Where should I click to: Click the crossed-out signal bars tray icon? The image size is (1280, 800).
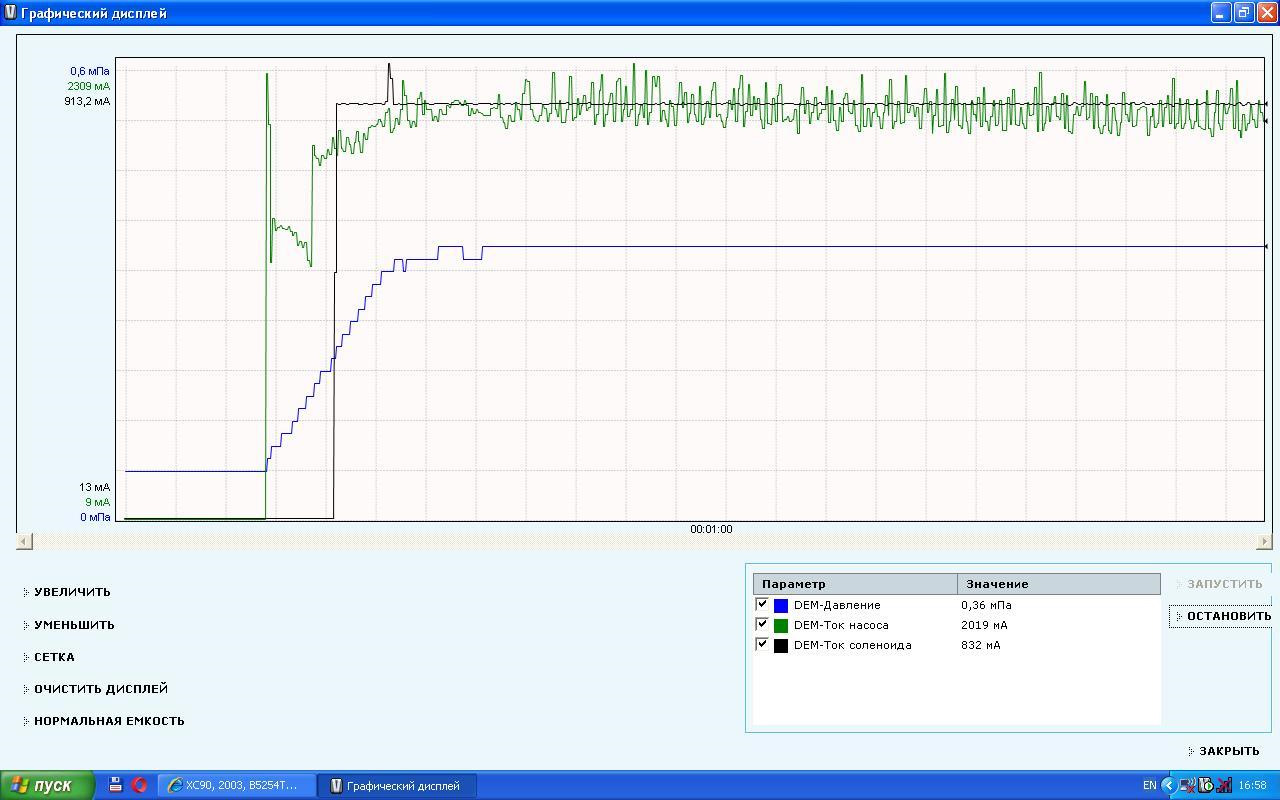point(1223,785)
